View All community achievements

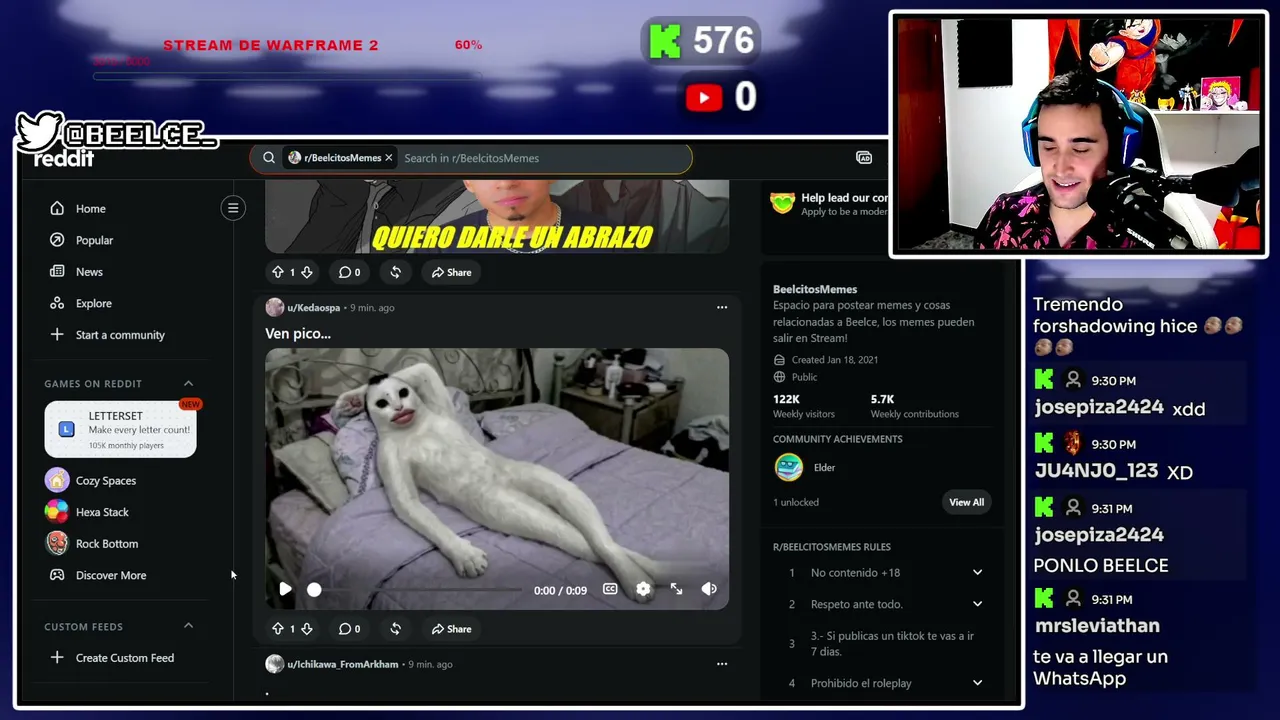(x=967, y=502)
